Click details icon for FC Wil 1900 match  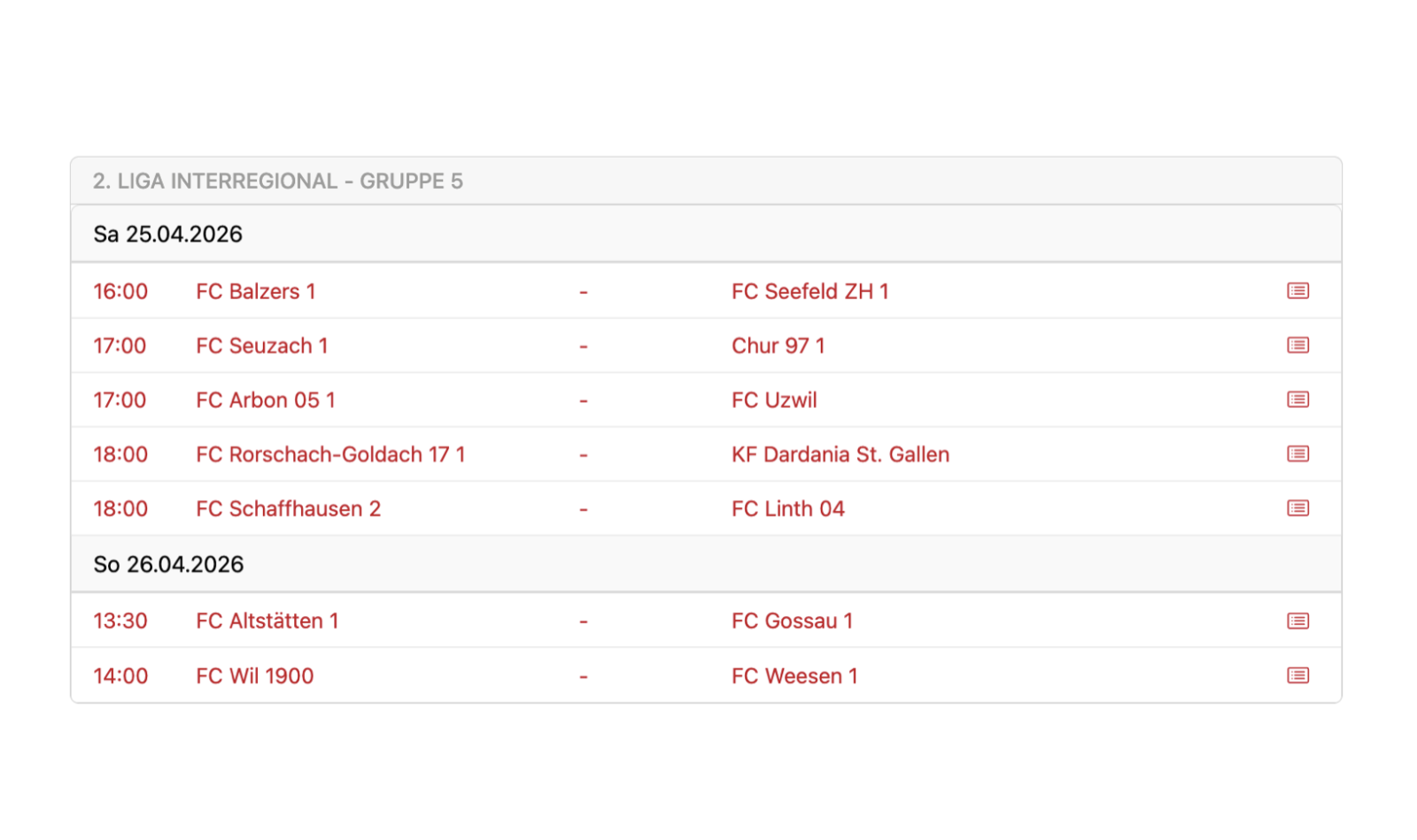point(1297,676)
